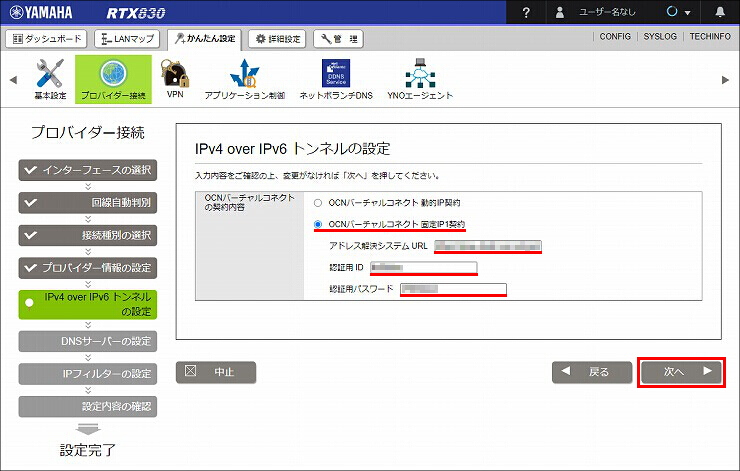Select the かんたん設定 tab
740x471 pixels.
coord(205,39)
